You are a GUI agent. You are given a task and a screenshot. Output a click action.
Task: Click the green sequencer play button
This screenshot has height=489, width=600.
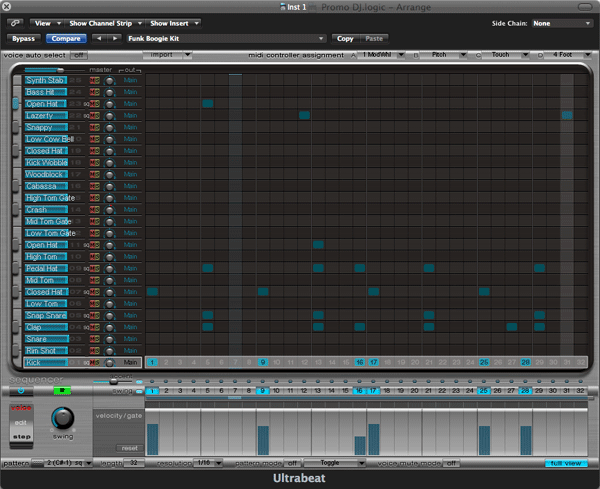tap(62, 391)
